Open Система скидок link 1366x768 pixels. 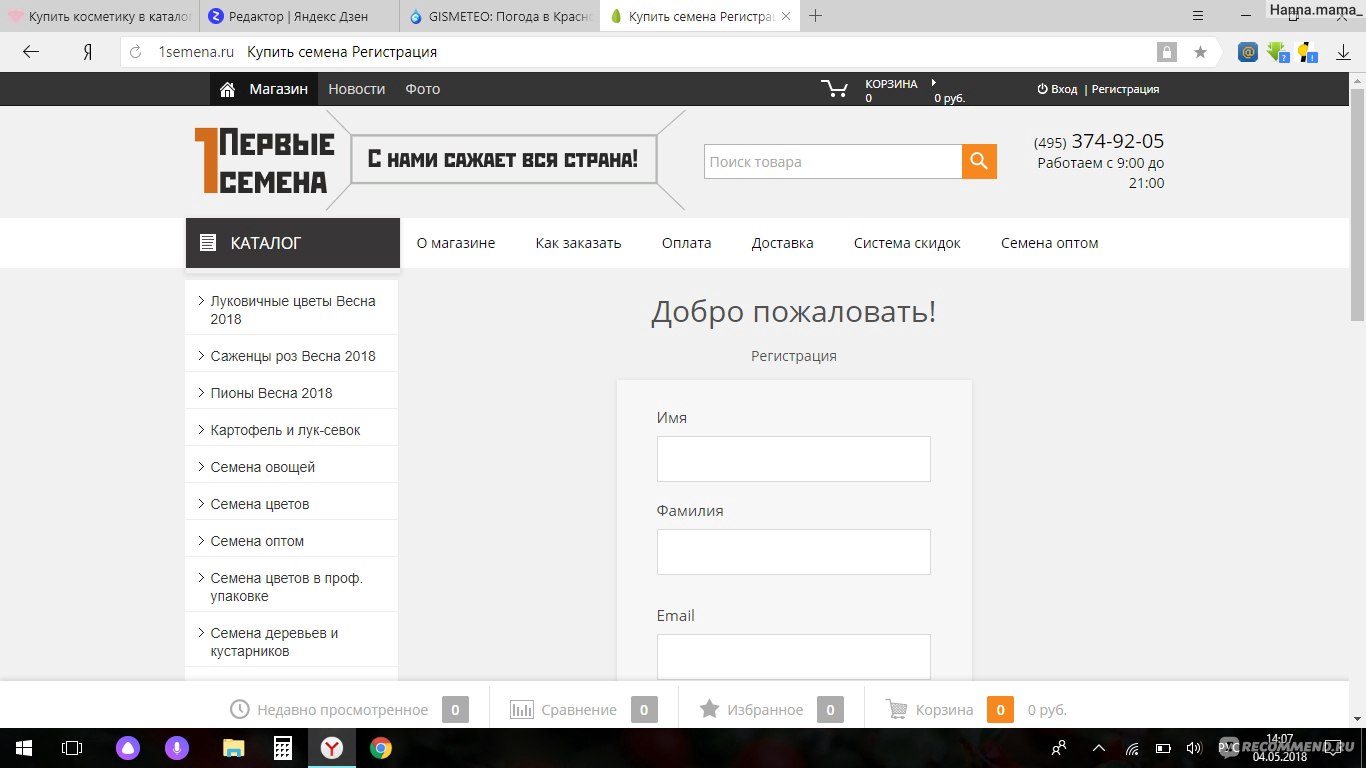(x=907, y=243)
